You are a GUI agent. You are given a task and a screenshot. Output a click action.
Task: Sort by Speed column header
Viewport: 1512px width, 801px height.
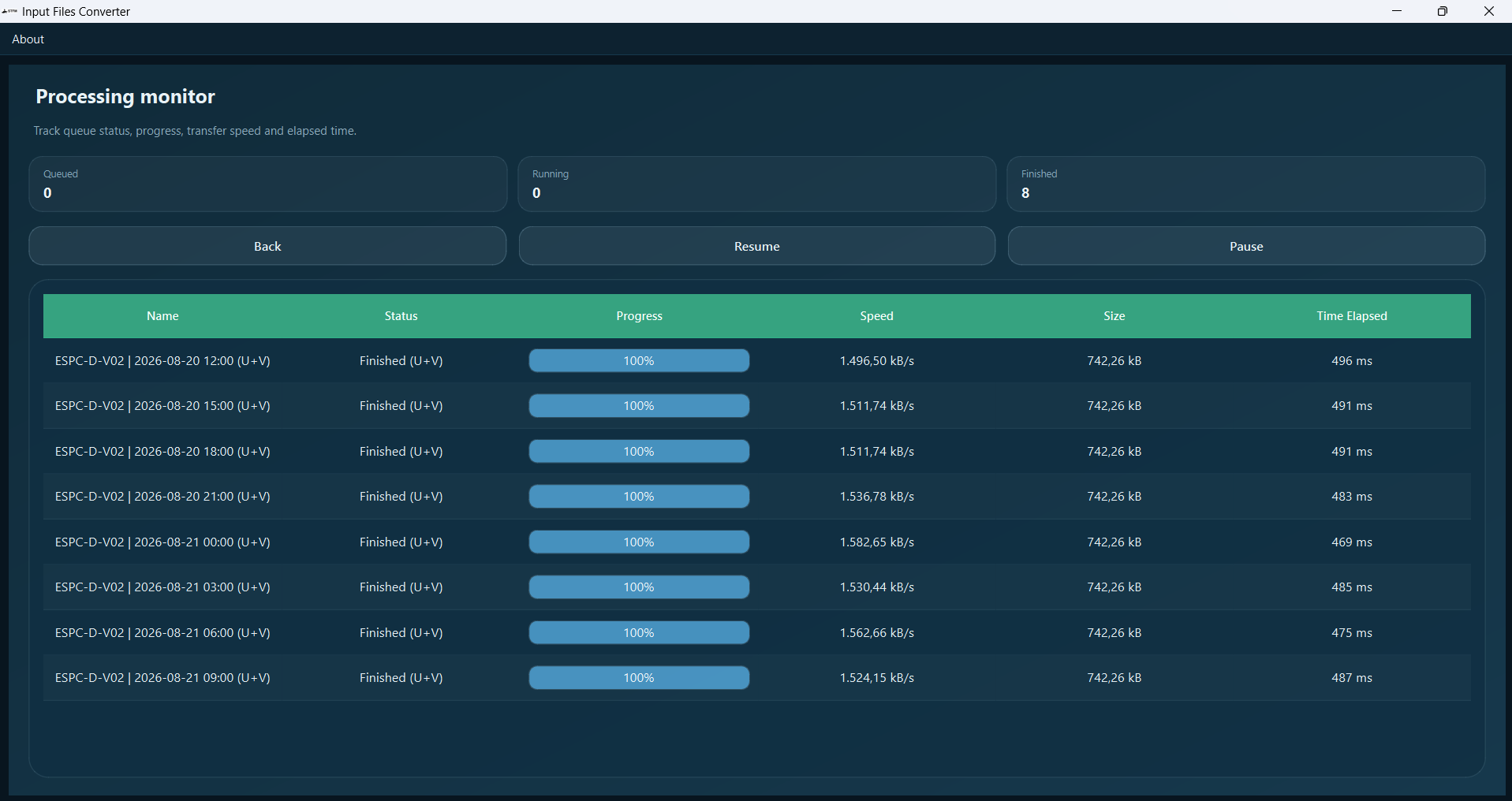tap(876, 316)
